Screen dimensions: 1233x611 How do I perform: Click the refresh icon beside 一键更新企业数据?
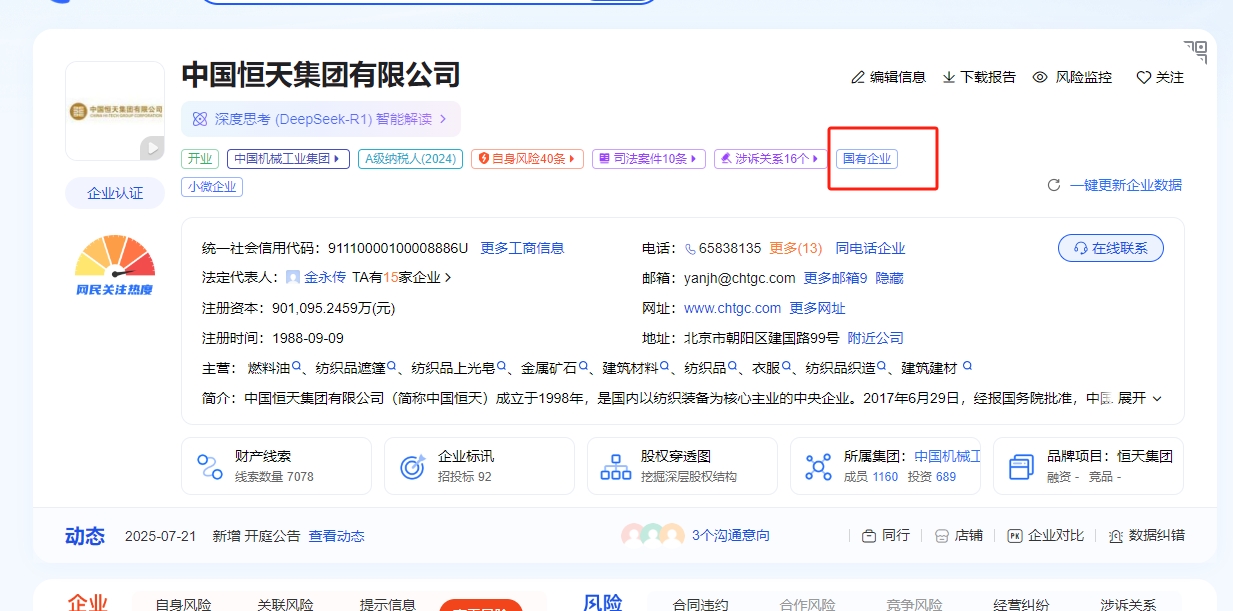(1053, 185)
